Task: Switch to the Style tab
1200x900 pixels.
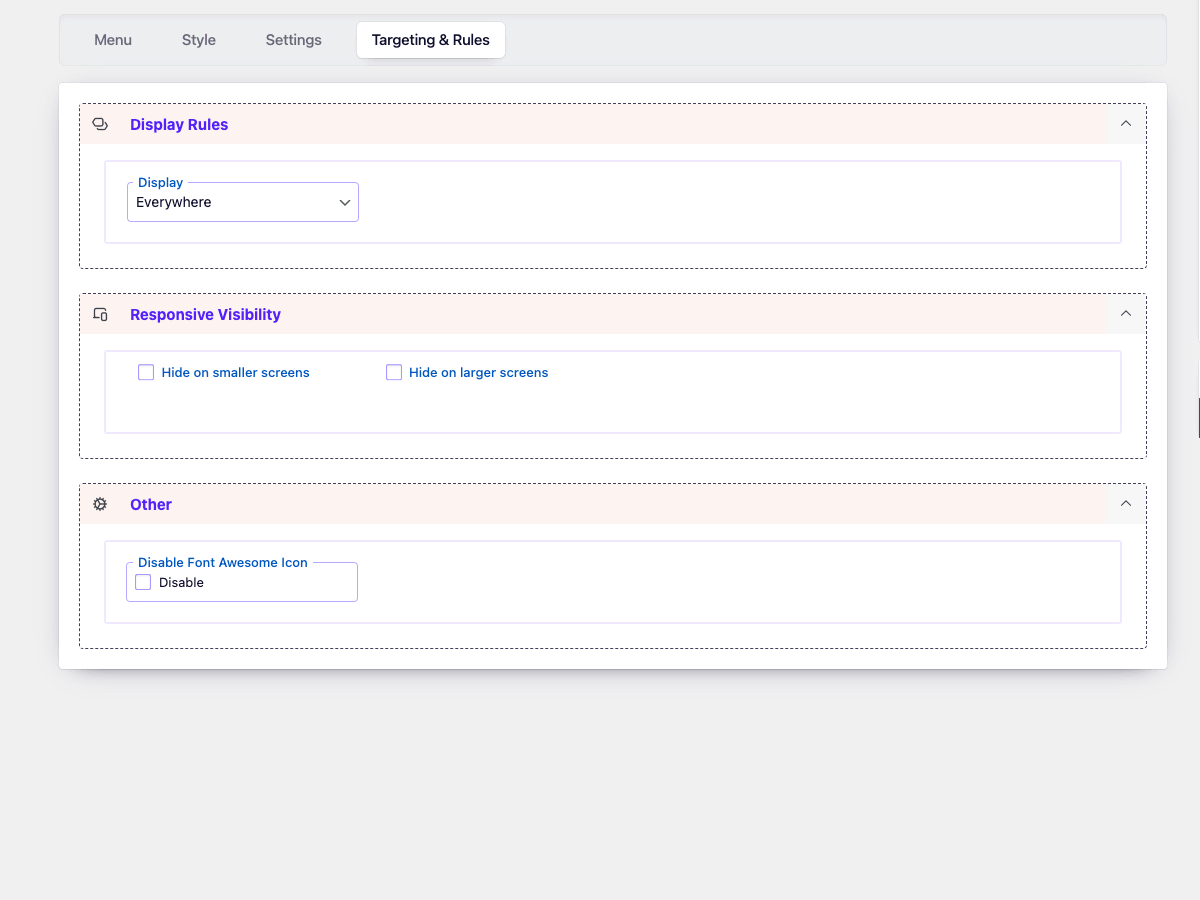Action: click(199, 40)
